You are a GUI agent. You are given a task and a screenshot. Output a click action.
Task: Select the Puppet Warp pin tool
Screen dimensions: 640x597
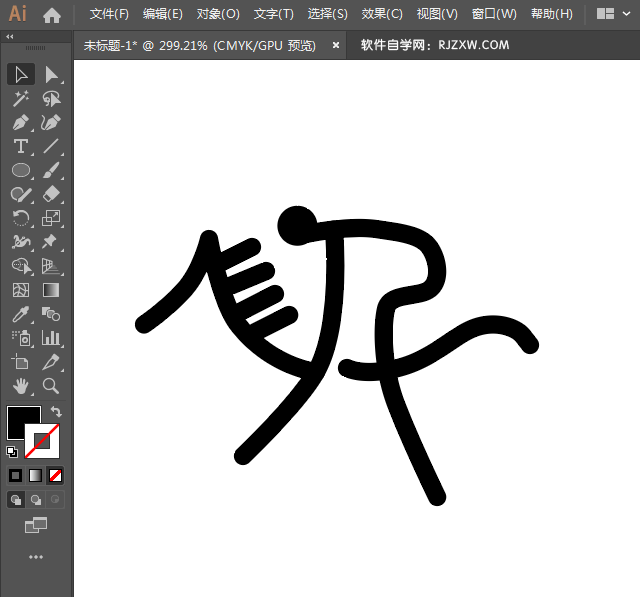coord(51,242)
